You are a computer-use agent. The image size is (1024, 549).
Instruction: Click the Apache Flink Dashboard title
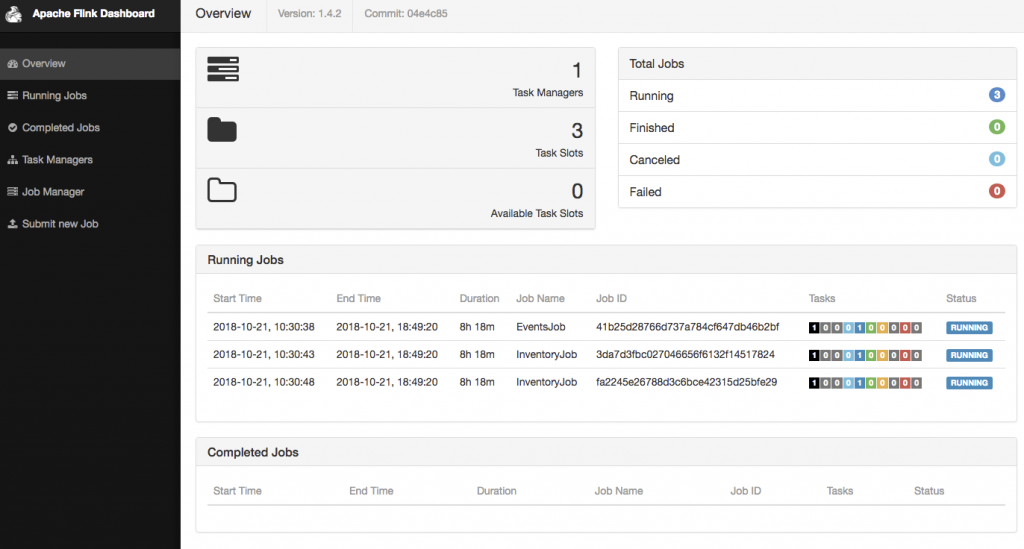point(93,14)
